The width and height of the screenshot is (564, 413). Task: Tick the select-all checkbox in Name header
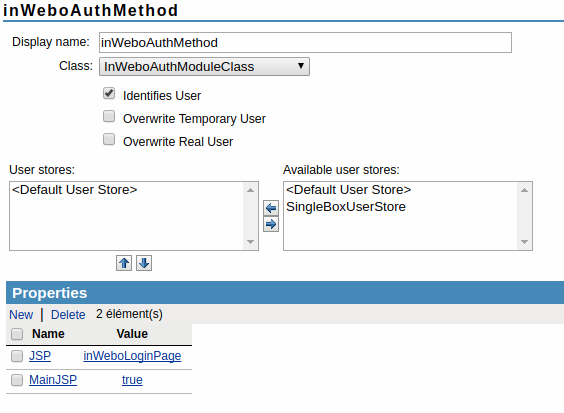tap(17, 334)
